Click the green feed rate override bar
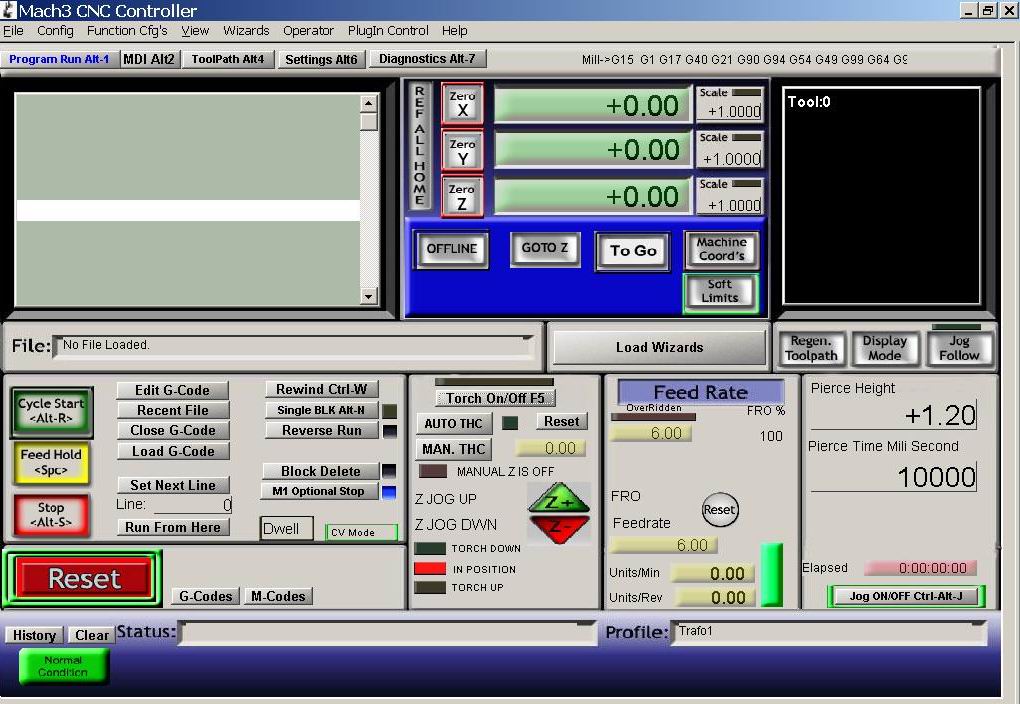The height and width of the screenshot is (704, 1020). click(772, 575)
